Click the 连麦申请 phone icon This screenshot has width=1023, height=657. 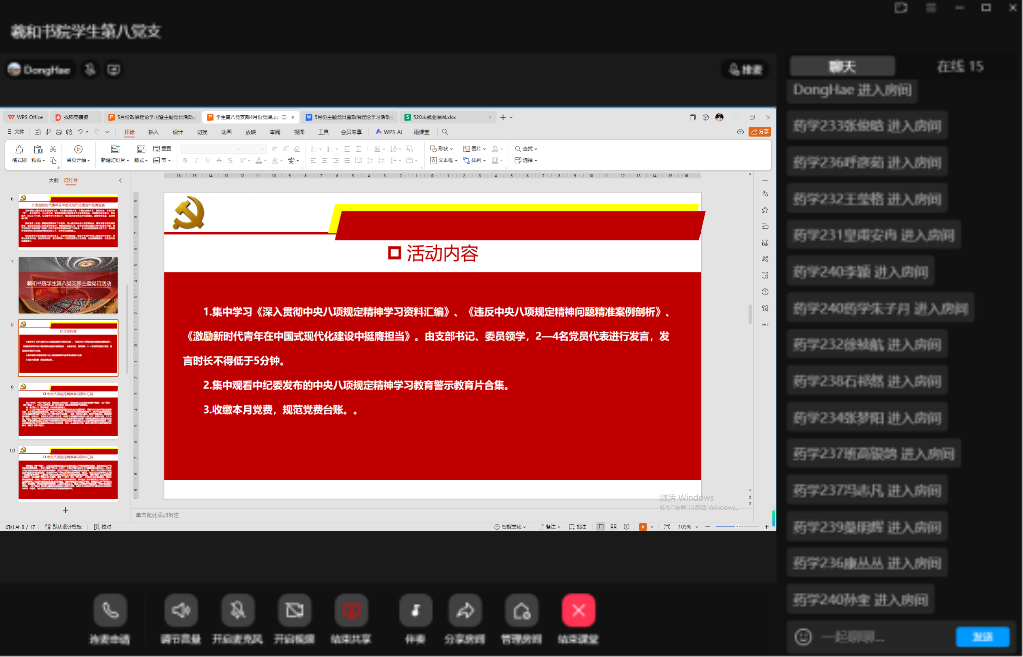point(109,610)
